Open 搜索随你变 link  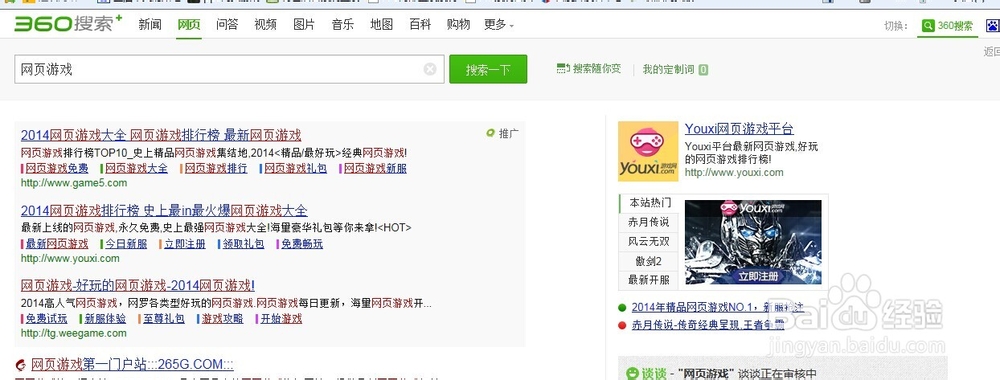tap(597, 68)
